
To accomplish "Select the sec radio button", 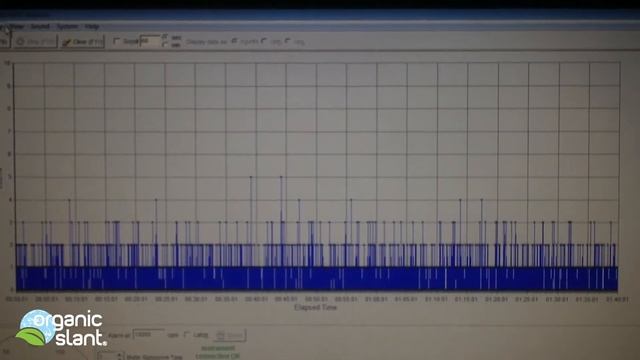I will click(x=165, y=37).
